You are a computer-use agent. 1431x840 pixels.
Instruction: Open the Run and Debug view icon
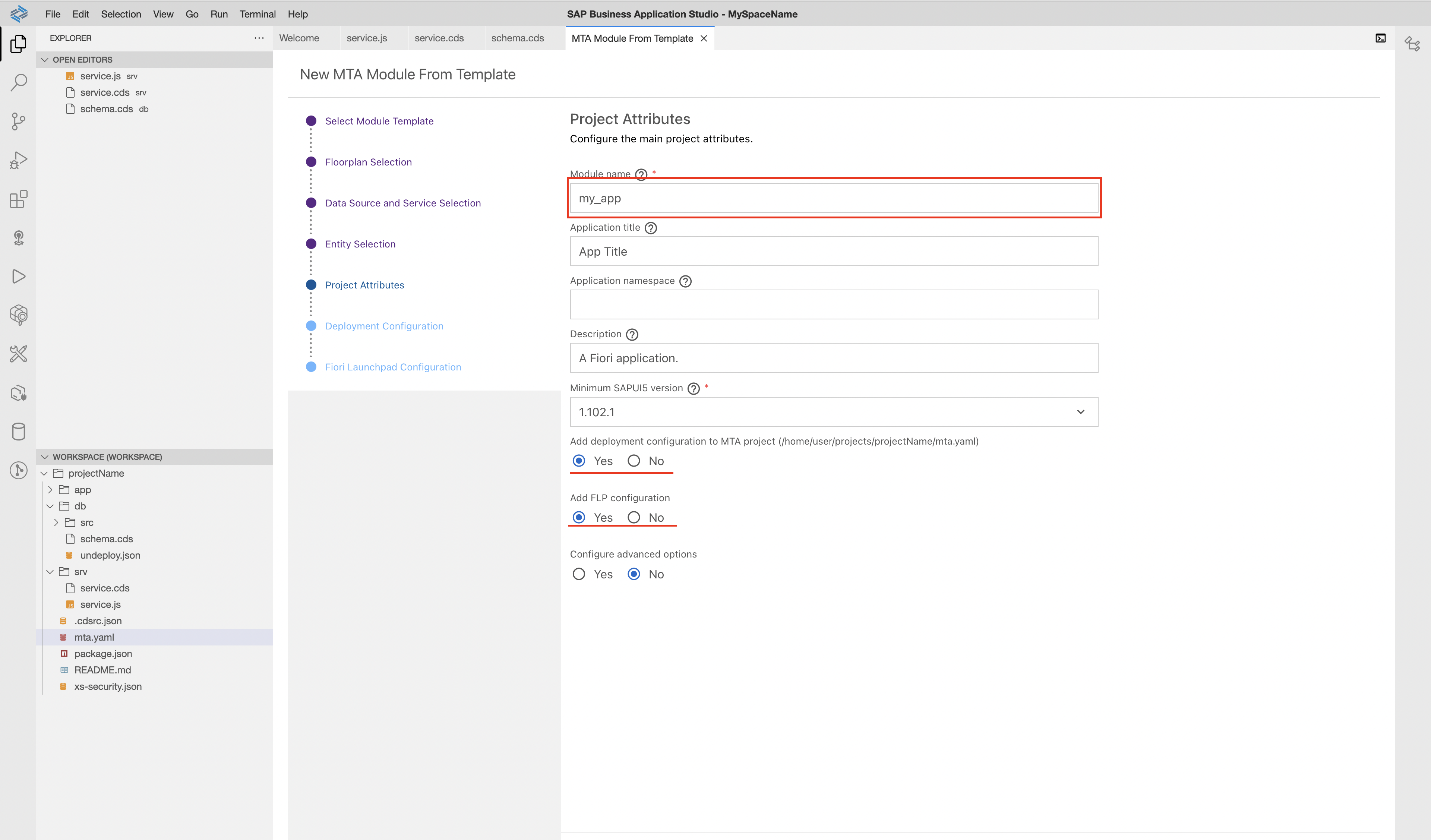click(18, 160)
